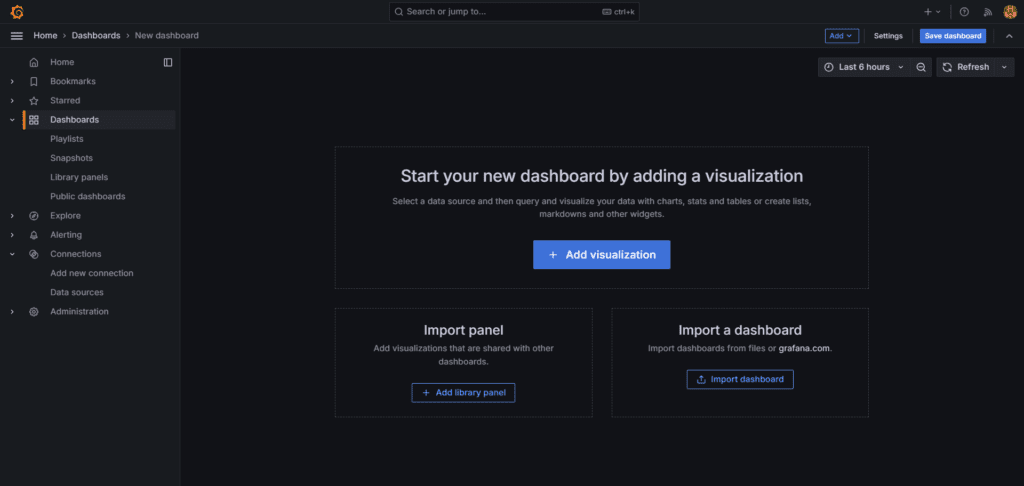Open the Last 6 hours time picker

pyautogui.click(x=864, y=67)
